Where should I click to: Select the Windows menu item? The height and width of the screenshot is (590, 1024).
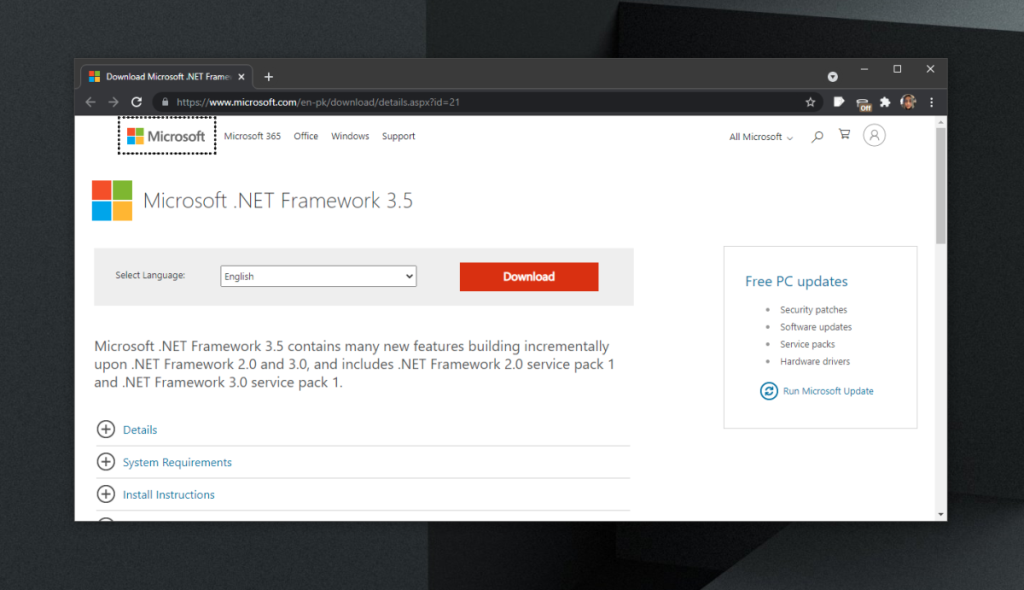pos(350,136)
